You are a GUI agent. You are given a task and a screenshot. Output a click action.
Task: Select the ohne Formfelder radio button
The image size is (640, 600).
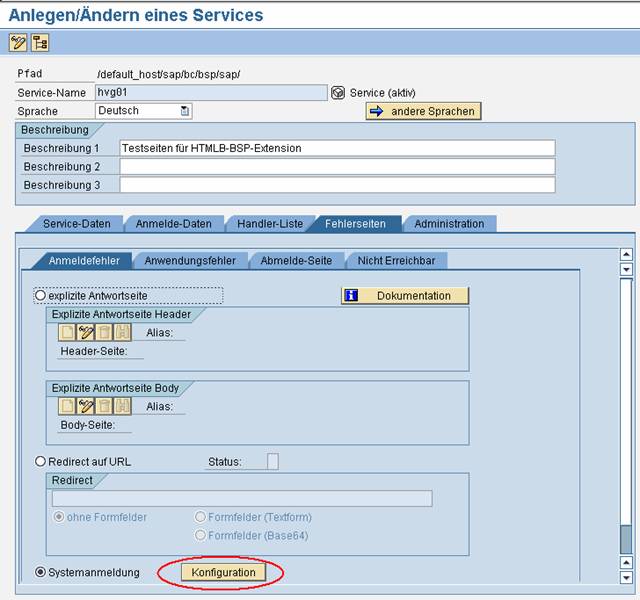pyautogui.click(x=59, y=517)
